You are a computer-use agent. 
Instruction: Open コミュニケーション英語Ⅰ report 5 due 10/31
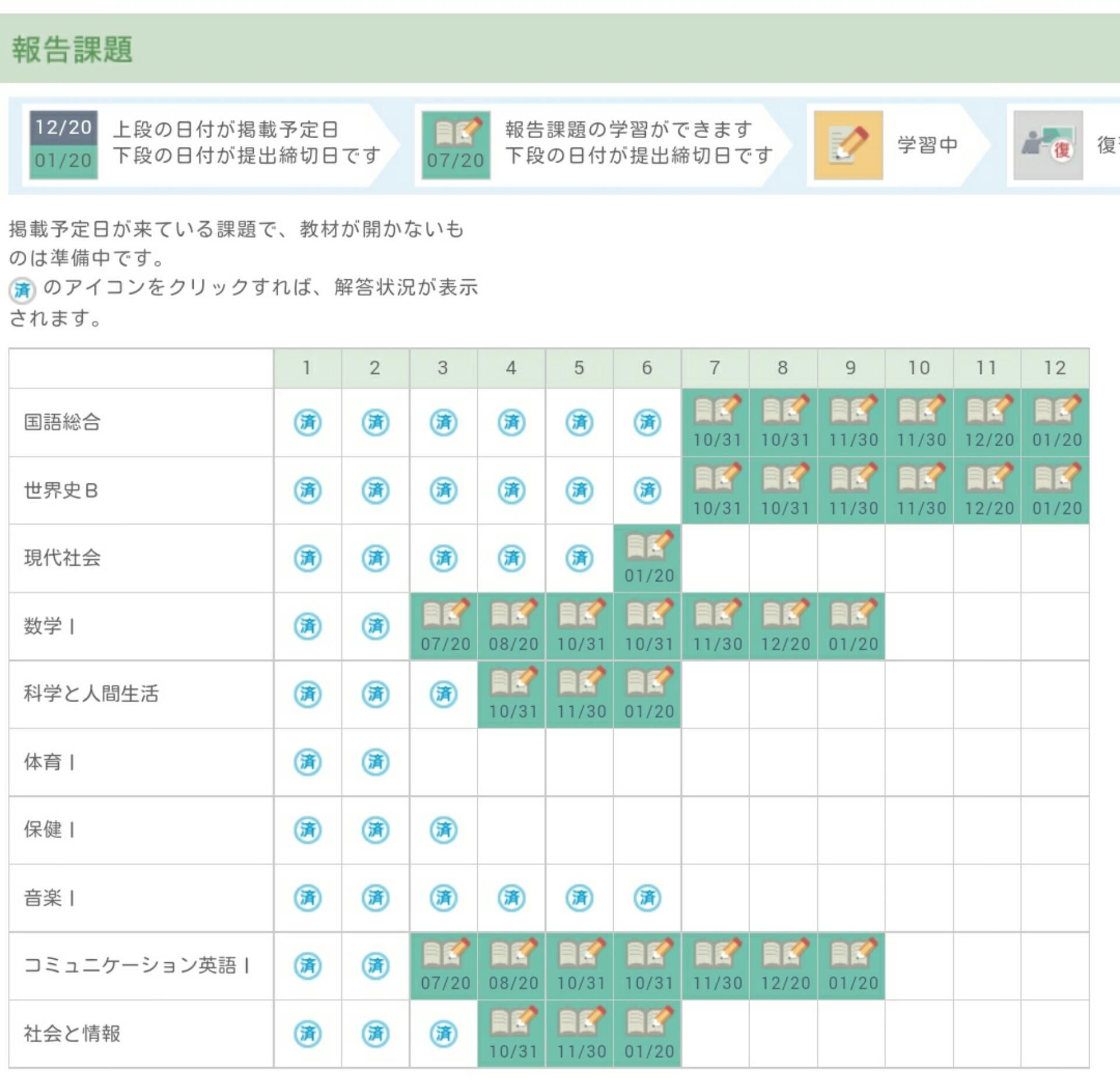tap(579, 966)
